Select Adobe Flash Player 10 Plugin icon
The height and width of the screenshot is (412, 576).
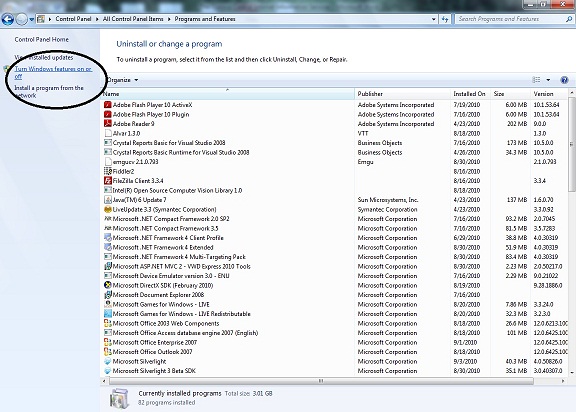coord(108,114)
